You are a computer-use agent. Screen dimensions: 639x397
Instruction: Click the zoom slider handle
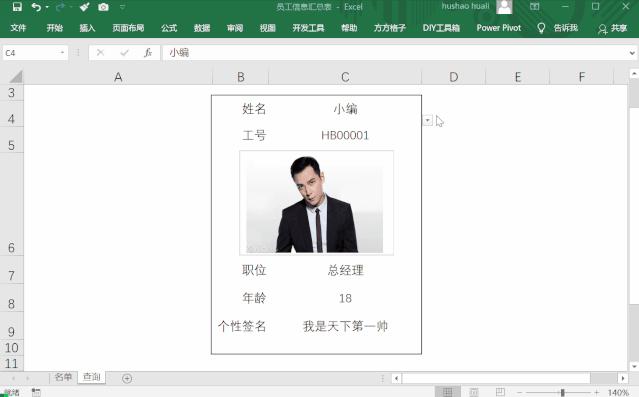coord(562,392)
